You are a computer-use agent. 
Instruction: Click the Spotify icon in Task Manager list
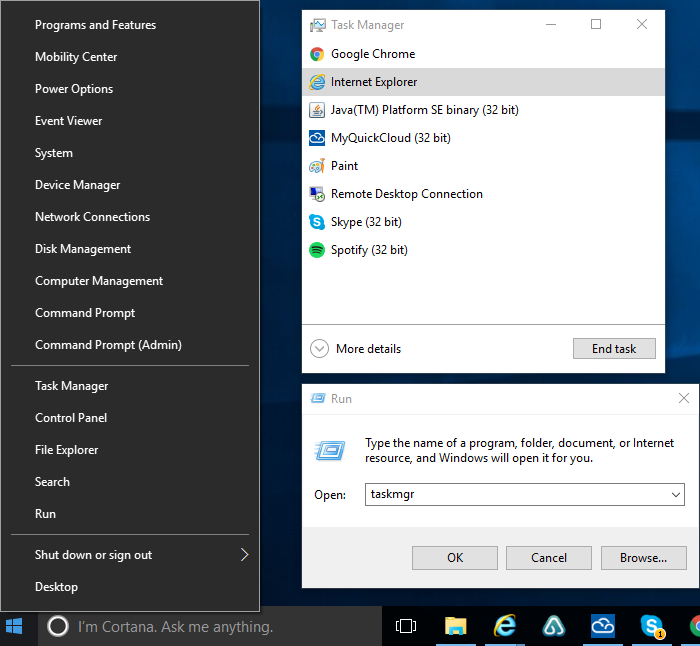pyautogui.click(x=317, y=250)
